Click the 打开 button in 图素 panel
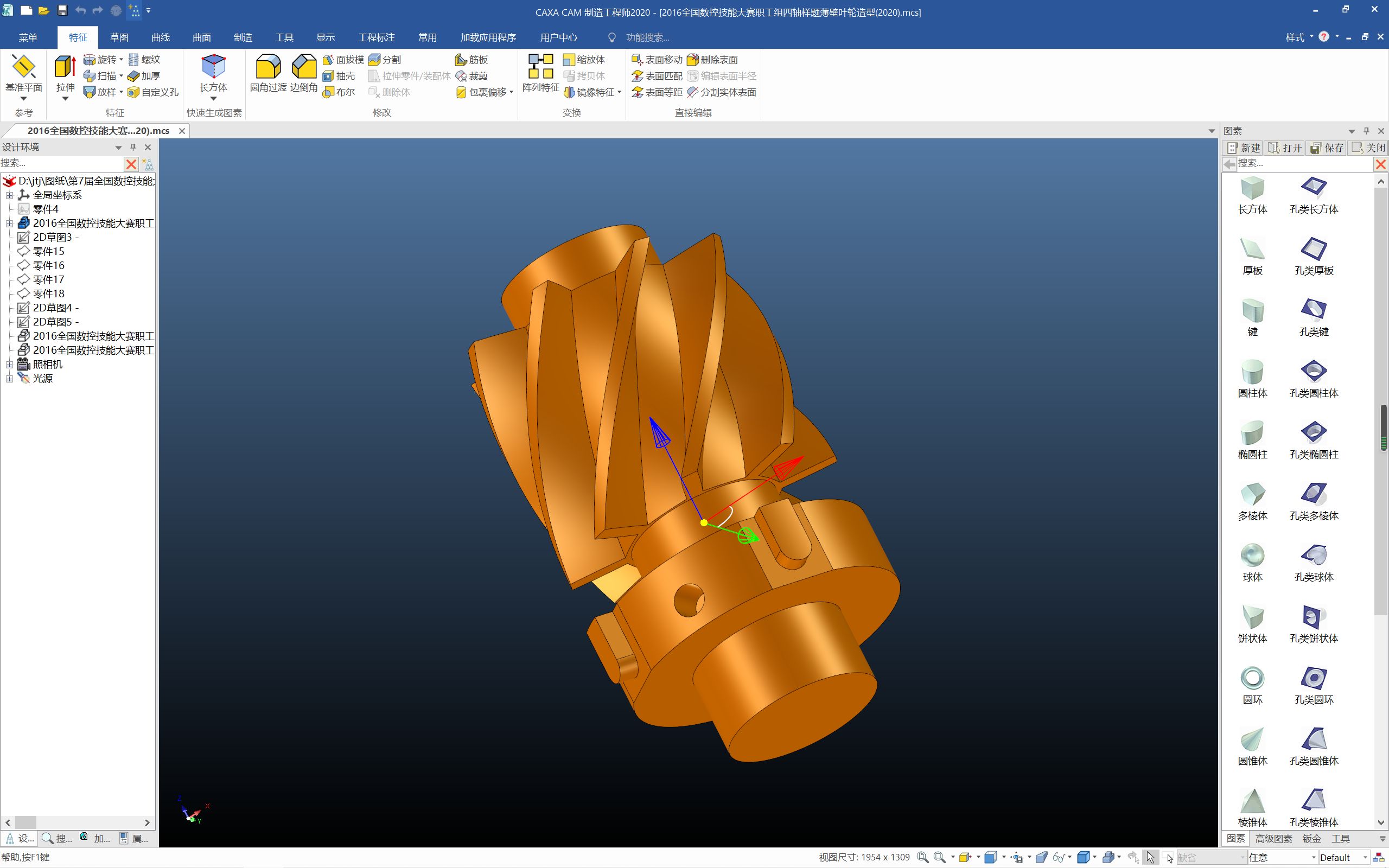 coord(1284,148)
